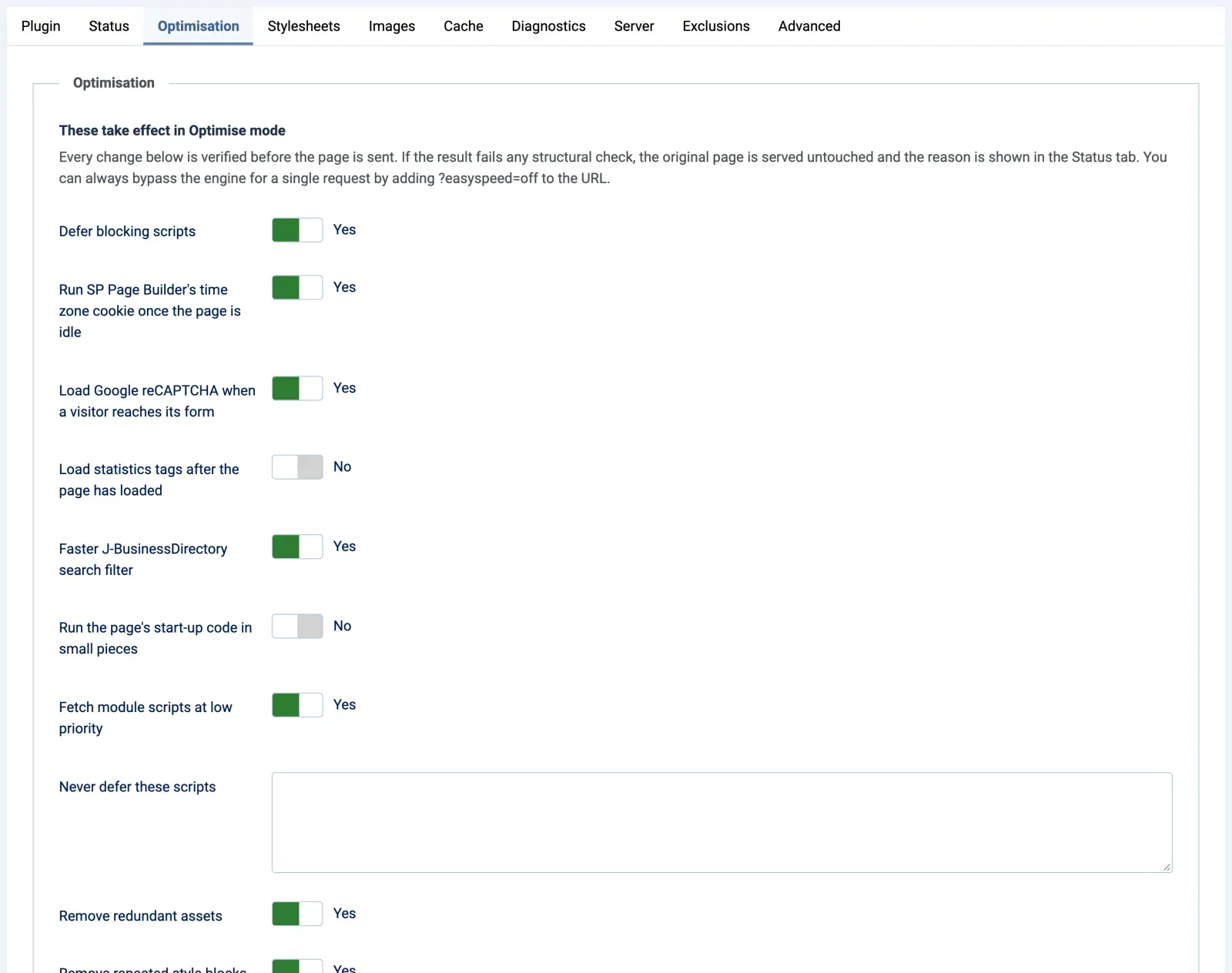
Task: Click the Optimisation fieldset legend
Action: pyautogui.click(x=114, y=83)
